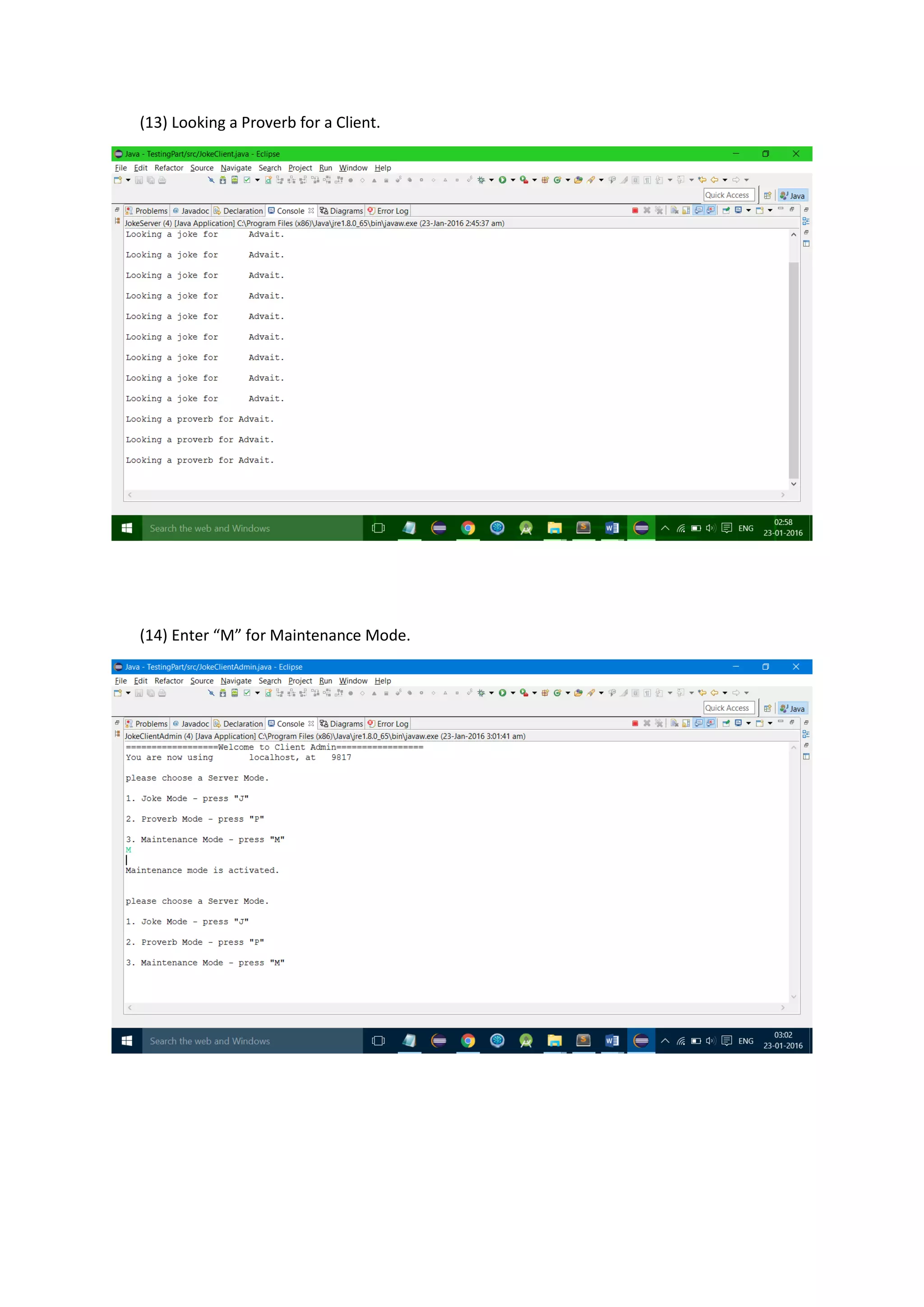Viewport: 924px width, 1307px height.
Task: Click 'Search the web and Windows' on lower taskbar
Action: point(252,1041)
